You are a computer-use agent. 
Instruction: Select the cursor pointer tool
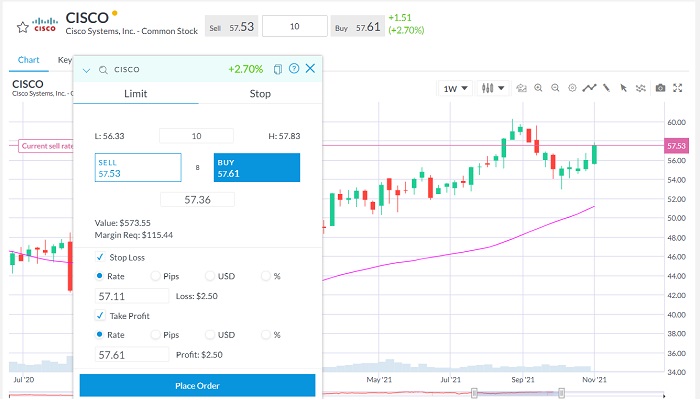(624, 88)
